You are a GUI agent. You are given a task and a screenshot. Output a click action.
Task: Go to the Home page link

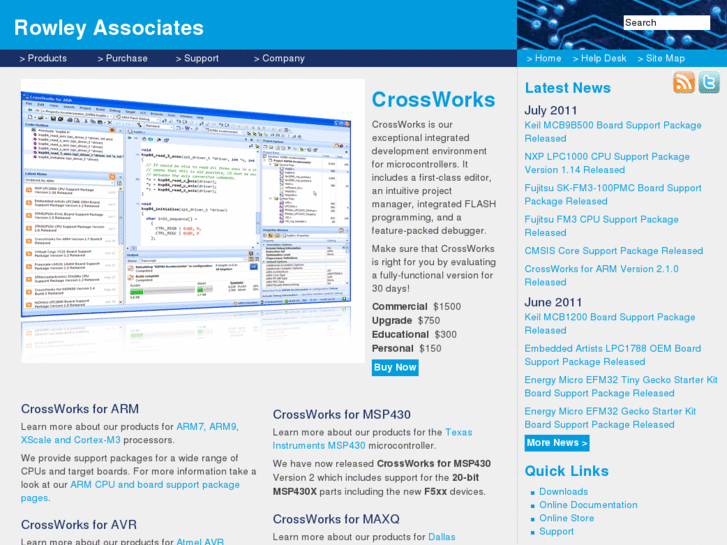pos(544,58)
